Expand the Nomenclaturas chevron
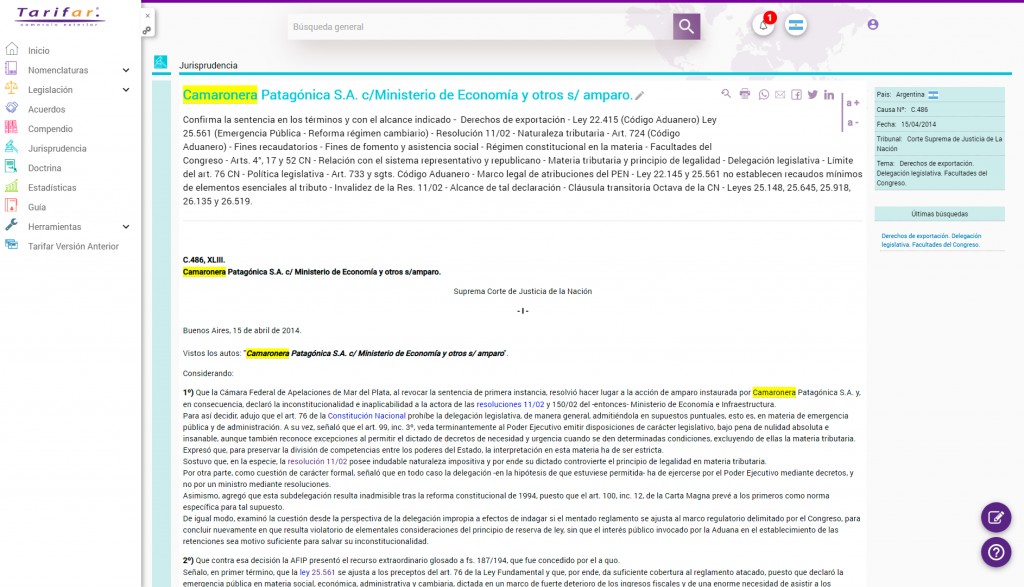Screen dimensions: 1024x587 pos(126,70)
